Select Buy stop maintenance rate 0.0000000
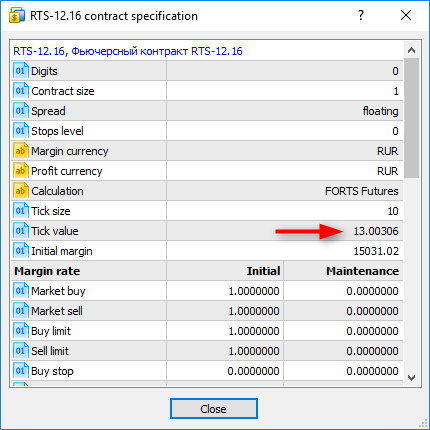The height and width of the screenshot is (430, 430). tap(372, 371)
